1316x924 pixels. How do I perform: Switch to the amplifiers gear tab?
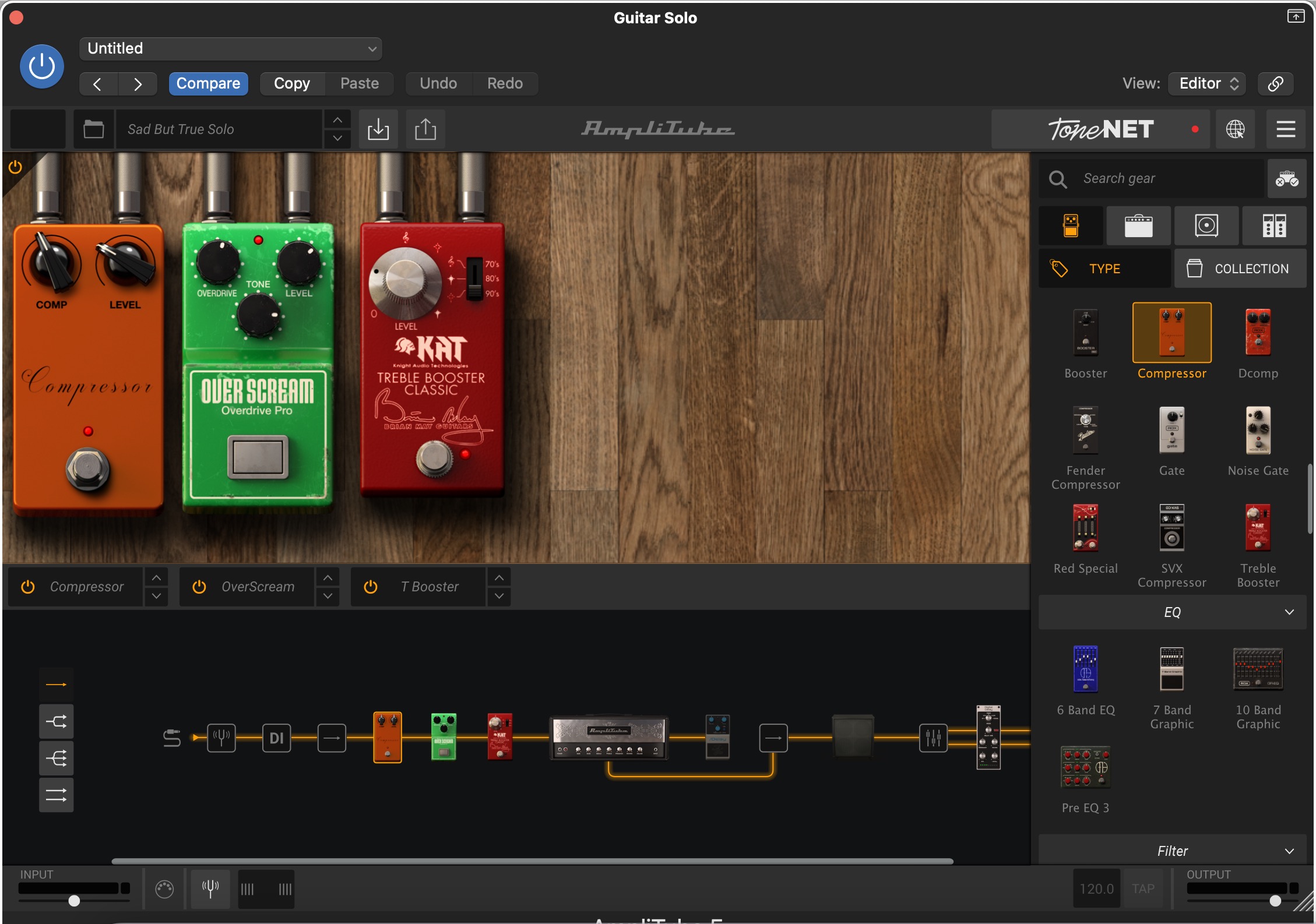coord(1138,225)
